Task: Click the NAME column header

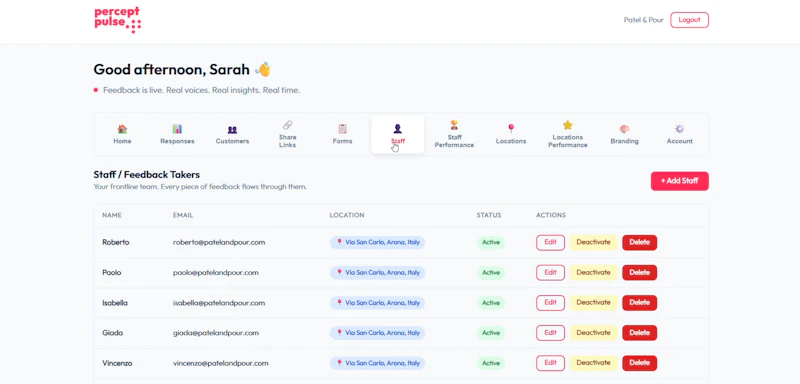Action: point(112,215)
